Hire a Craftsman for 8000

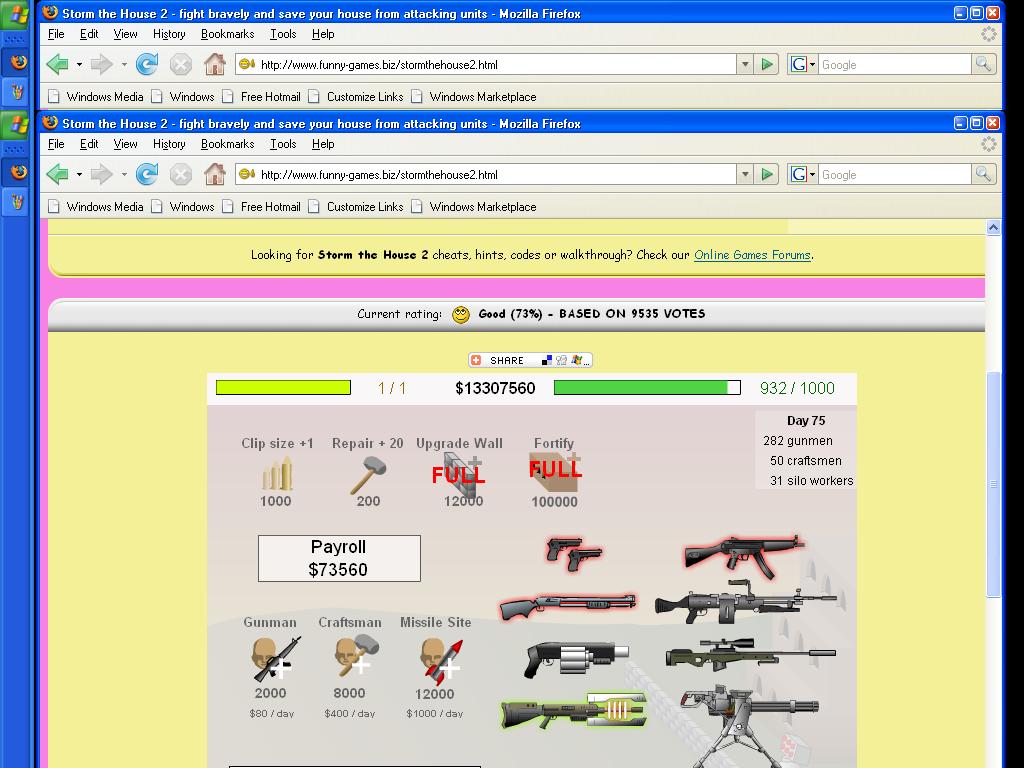(x=356, y=656)
